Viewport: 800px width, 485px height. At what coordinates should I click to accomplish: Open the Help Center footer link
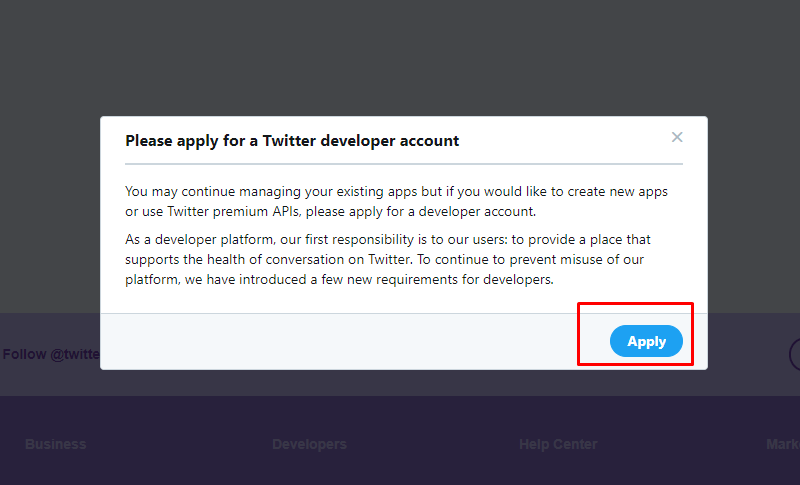(558, 444)
